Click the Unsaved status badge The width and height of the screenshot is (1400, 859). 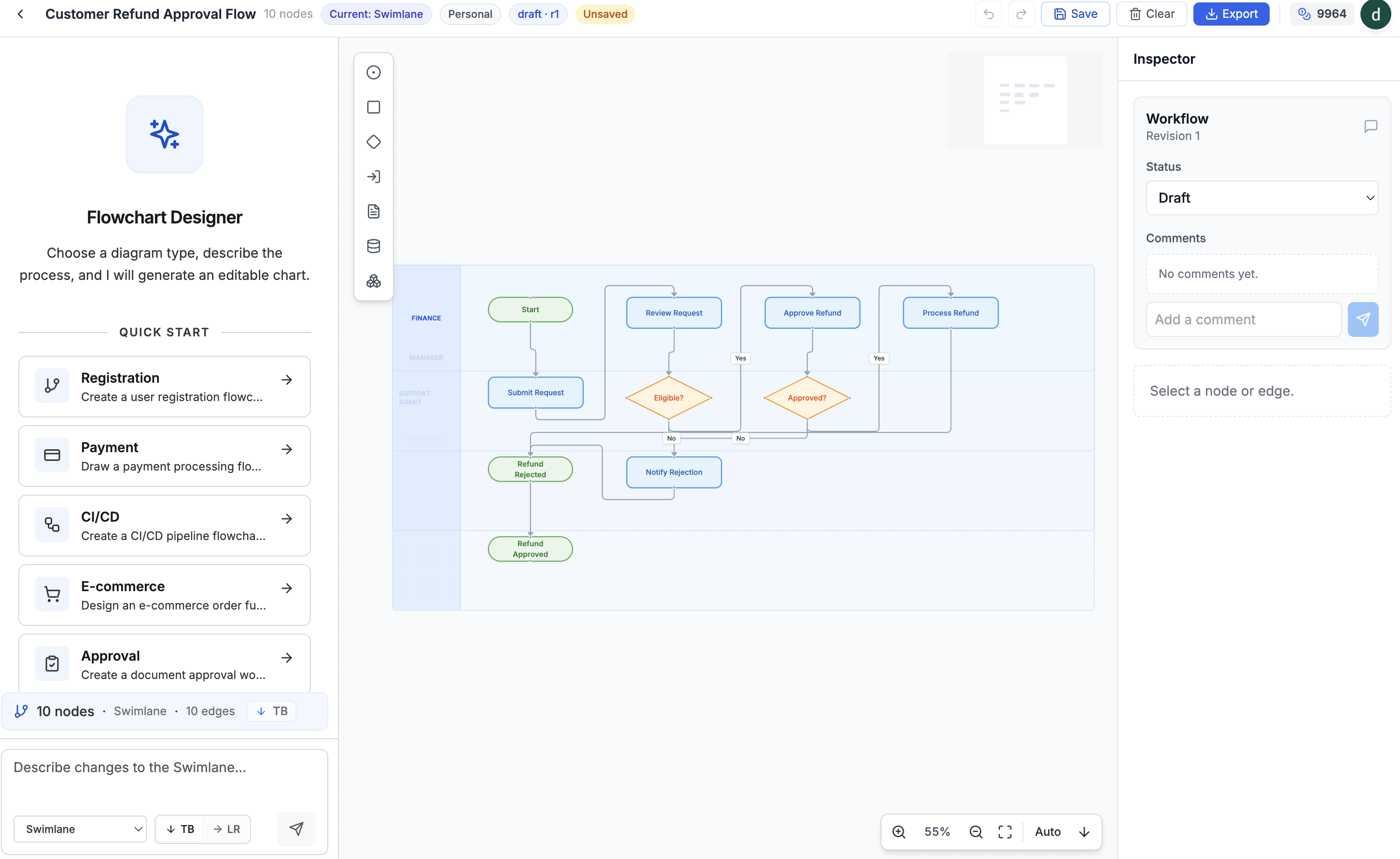pos(604,14)
